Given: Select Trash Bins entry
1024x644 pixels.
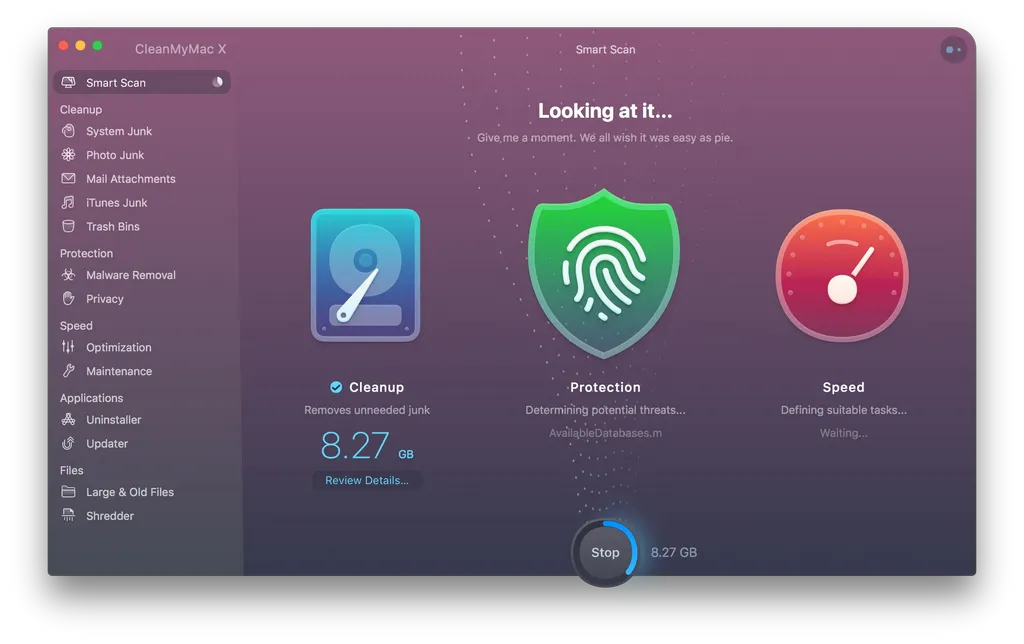Looking at the screenshot, I should [113, 227].
